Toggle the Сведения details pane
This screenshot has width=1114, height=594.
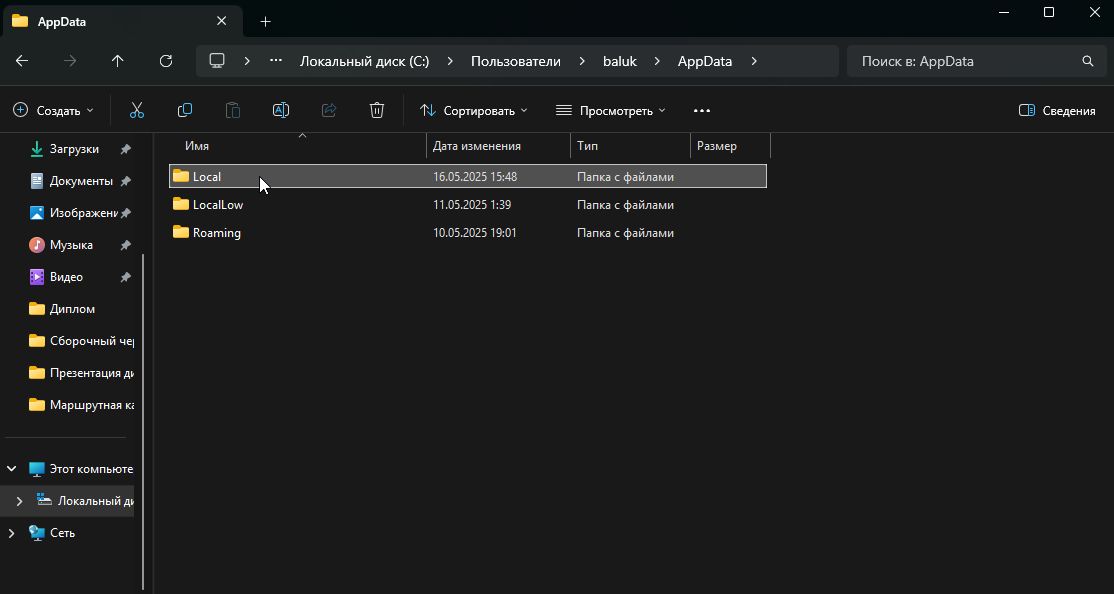click(x=1056, y=110)
